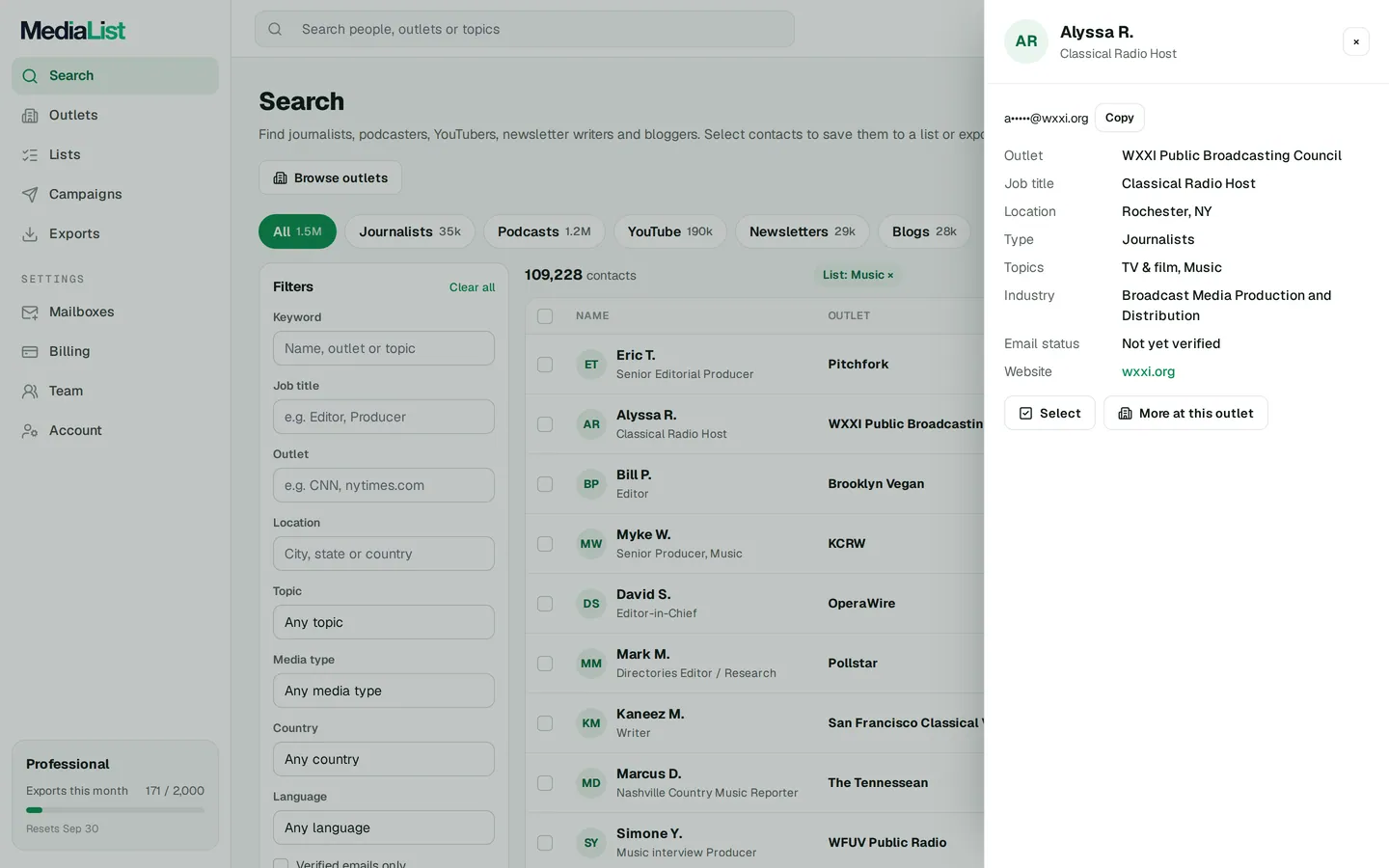Click the MediaList logo
This screenshot has height=868, width=1389.
click(73, 31)
